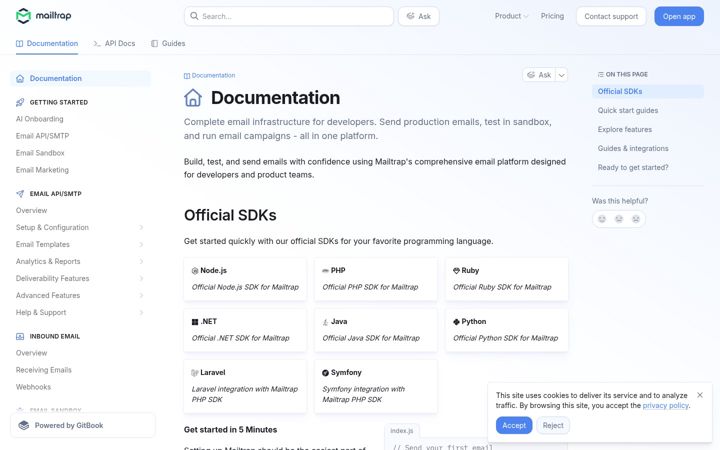Viewport: 720px width, 450px height.
Task: Expand Analytics & Reports chevron
Action: point(141,261)
